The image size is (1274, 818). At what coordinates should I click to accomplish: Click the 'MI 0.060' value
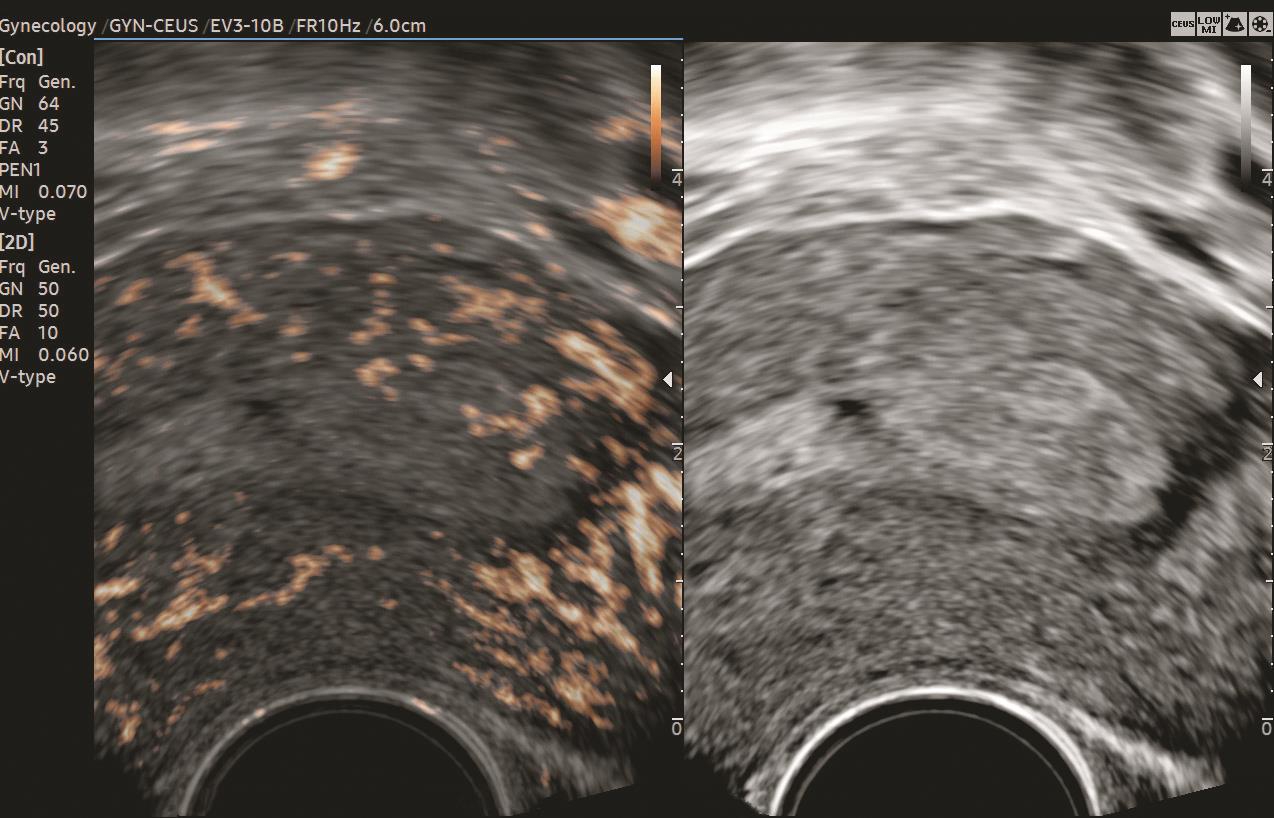[x=44, y=355]
